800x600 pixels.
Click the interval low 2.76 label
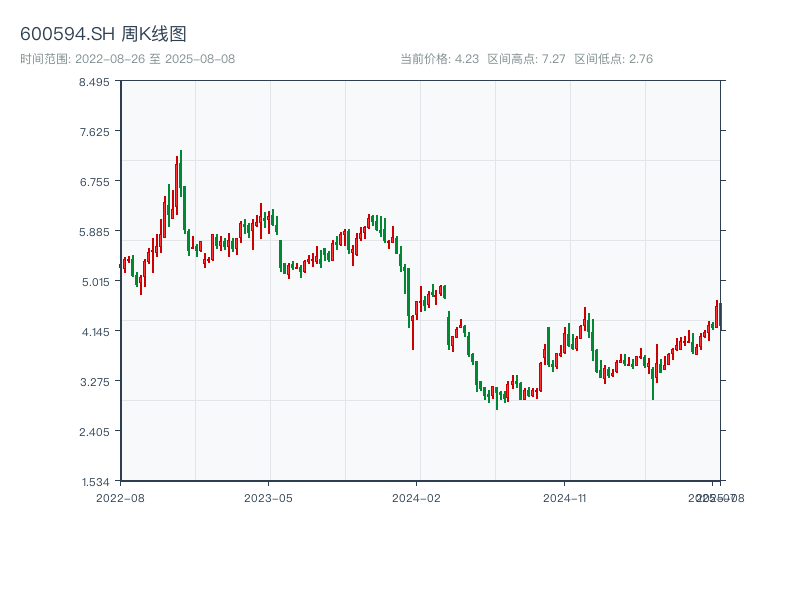(614, 59)
